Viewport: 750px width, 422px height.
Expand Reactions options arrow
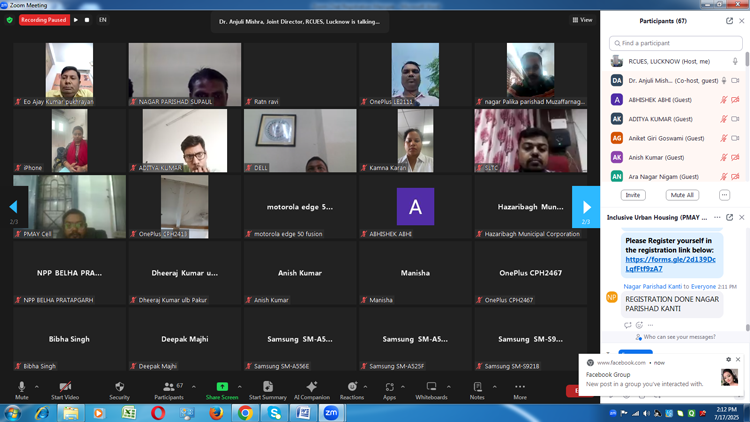point(365,387)
